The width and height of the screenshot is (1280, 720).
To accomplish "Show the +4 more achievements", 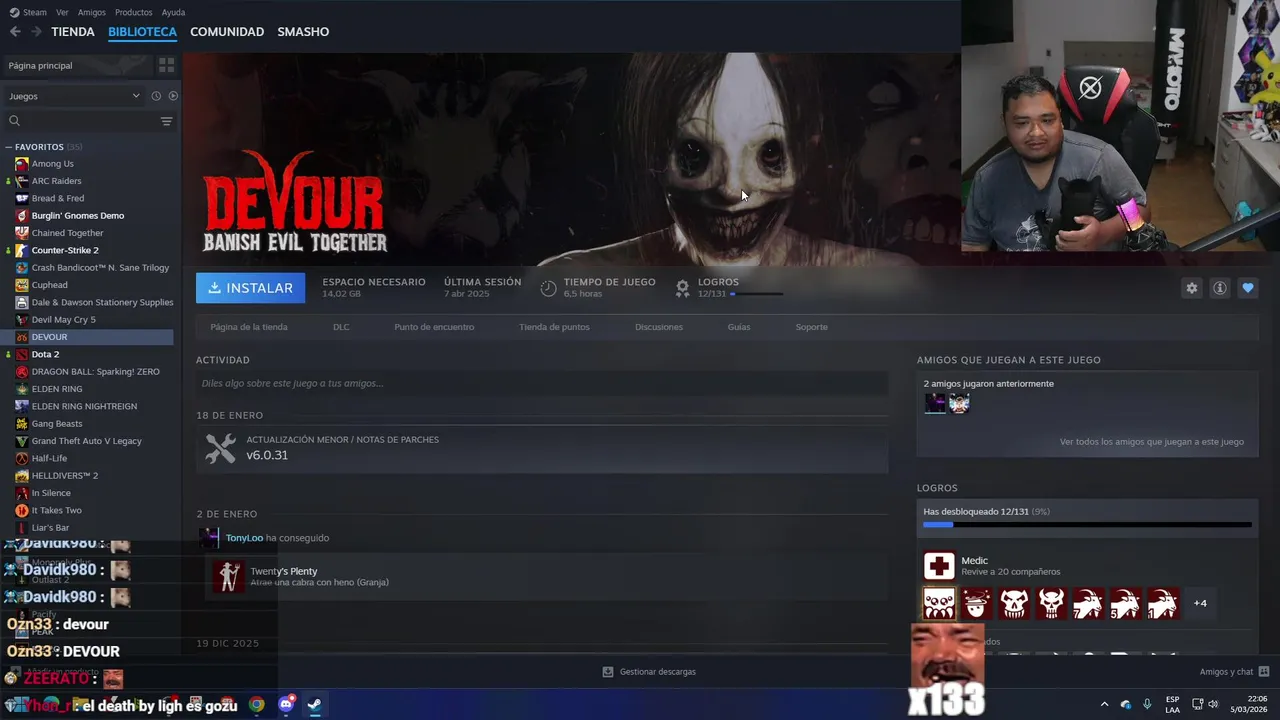I will point(1200,603).
